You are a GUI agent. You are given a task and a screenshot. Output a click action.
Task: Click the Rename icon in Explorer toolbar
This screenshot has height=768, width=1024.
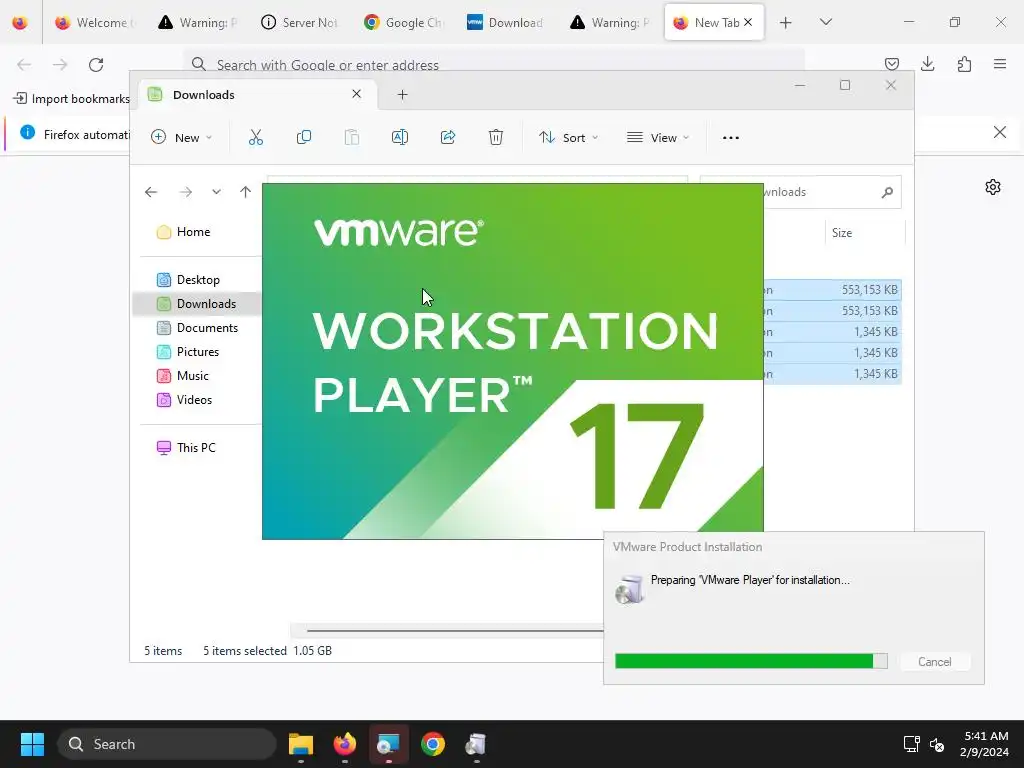point(400,137)
